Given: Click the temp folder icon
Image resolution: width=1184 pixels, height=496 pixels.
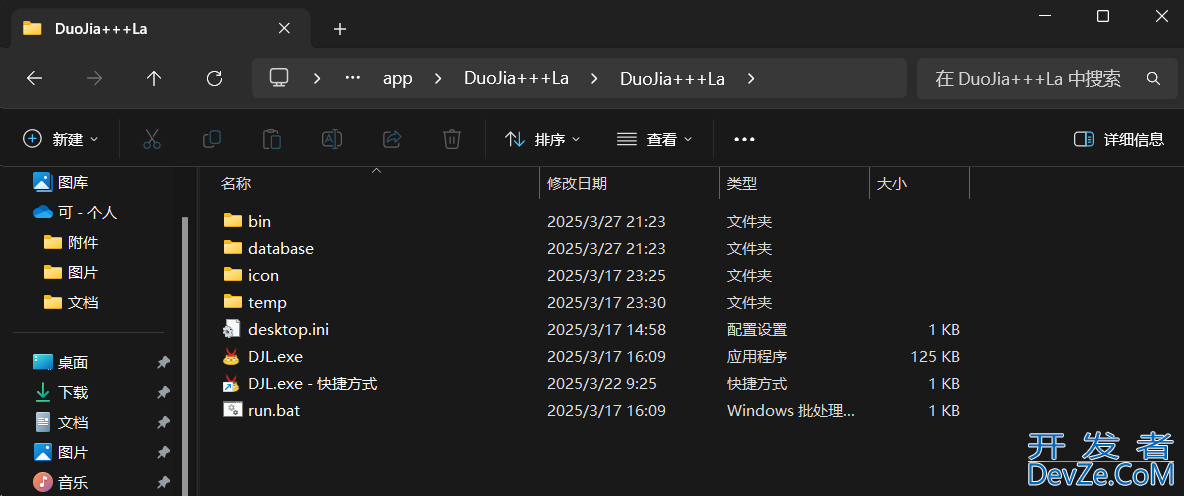Looking at the screenshot, I should coord(233,302).
